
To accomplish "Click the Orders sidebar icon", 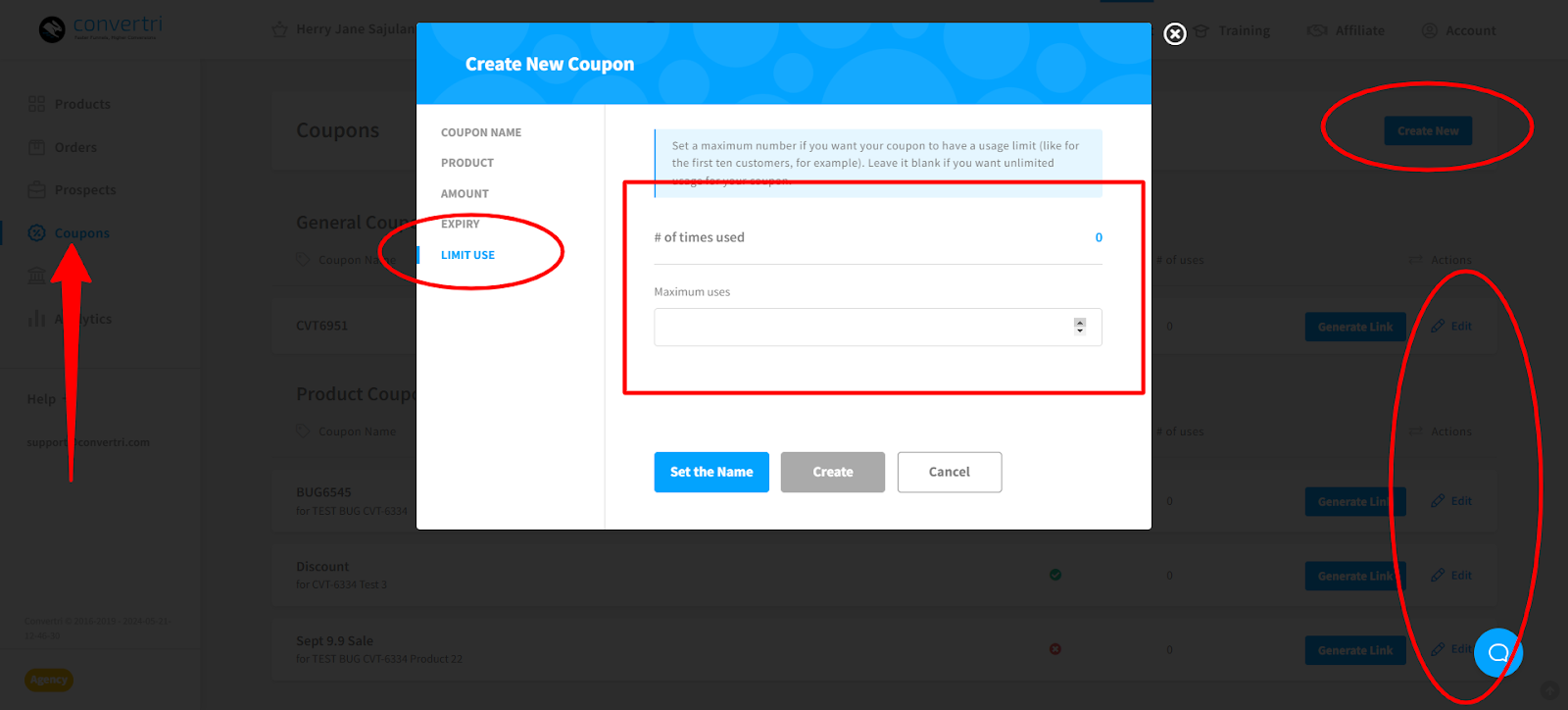I will pyautogui.click(x=37, y=147).
